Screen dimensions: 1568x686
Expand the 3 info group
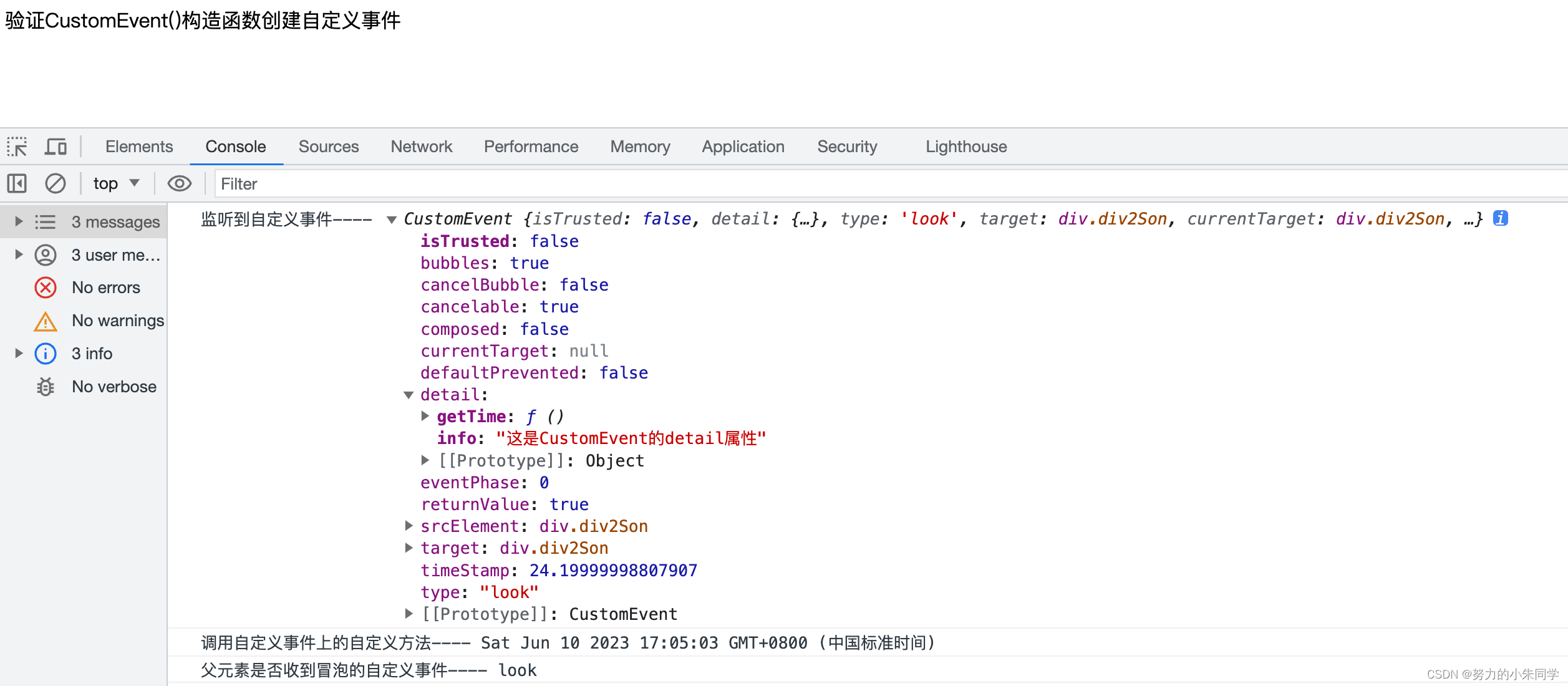click(x=19, y=354)
